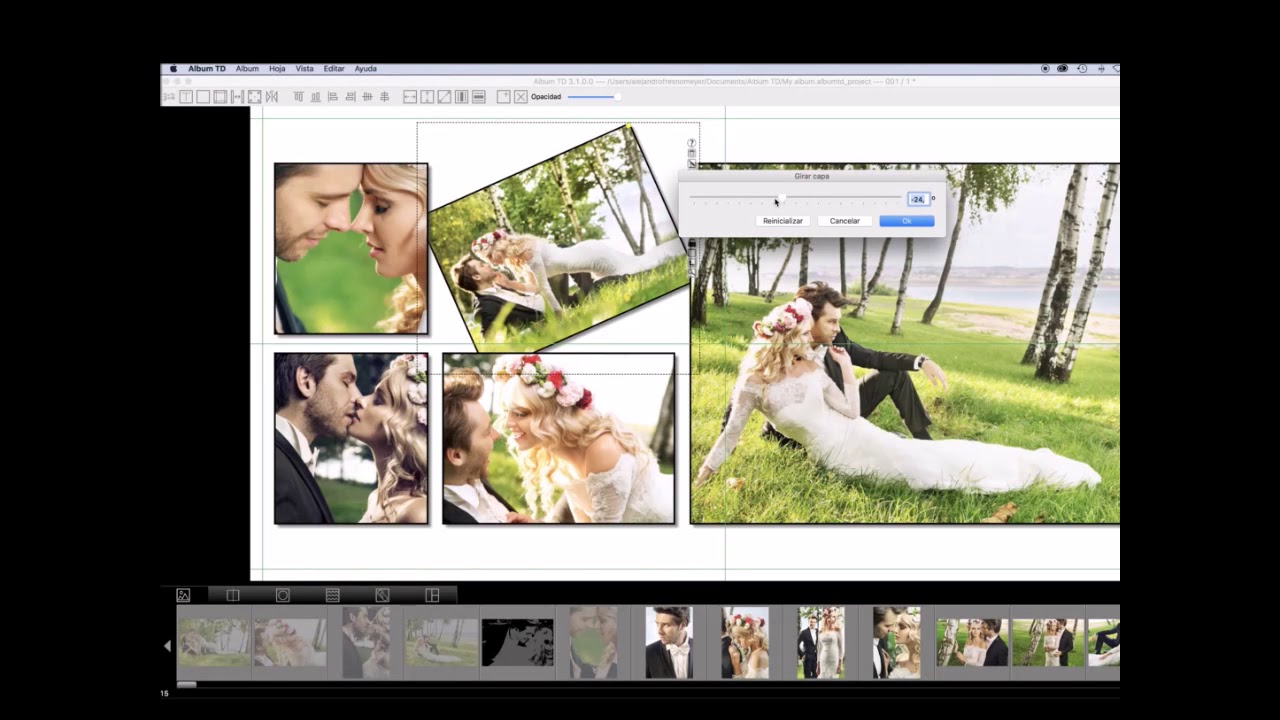The width and height of the screenshot is (1280, 720).
Task: Click the help question mark on layer
Action: click(x=691, y=143)
